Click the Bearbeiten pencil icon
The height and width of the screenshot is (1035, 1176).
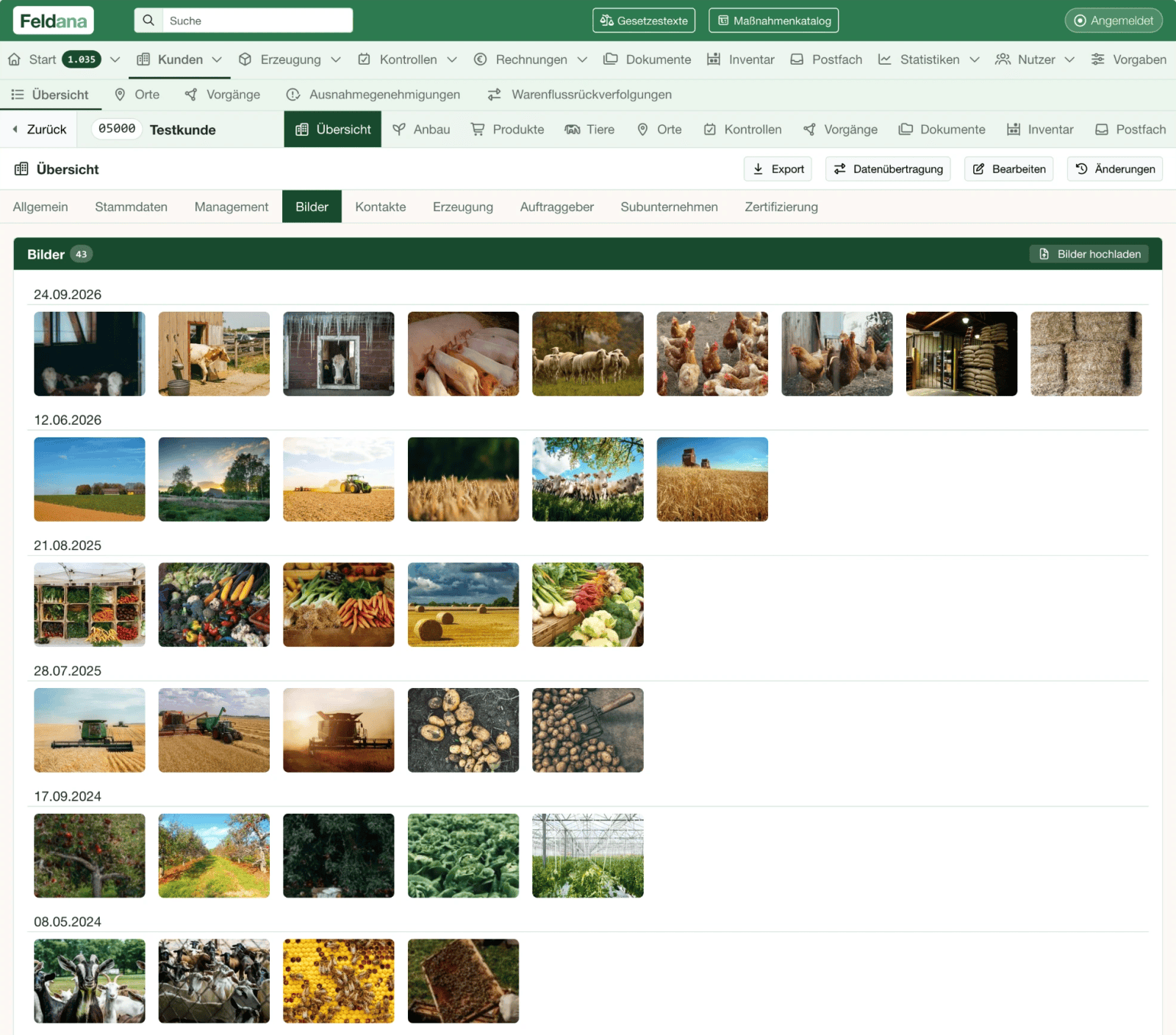pyautogui.click(x=979, y=169)
